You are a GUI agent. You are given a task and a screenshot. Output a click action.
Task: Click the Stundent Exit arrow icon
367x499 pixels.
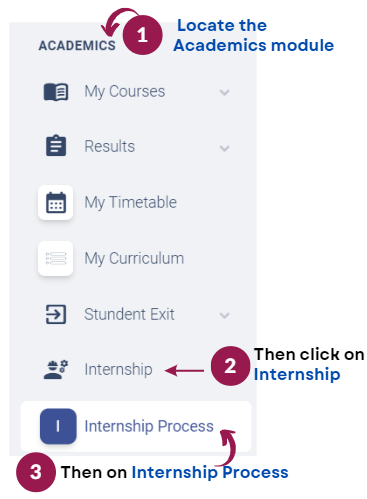click(56, 314)
